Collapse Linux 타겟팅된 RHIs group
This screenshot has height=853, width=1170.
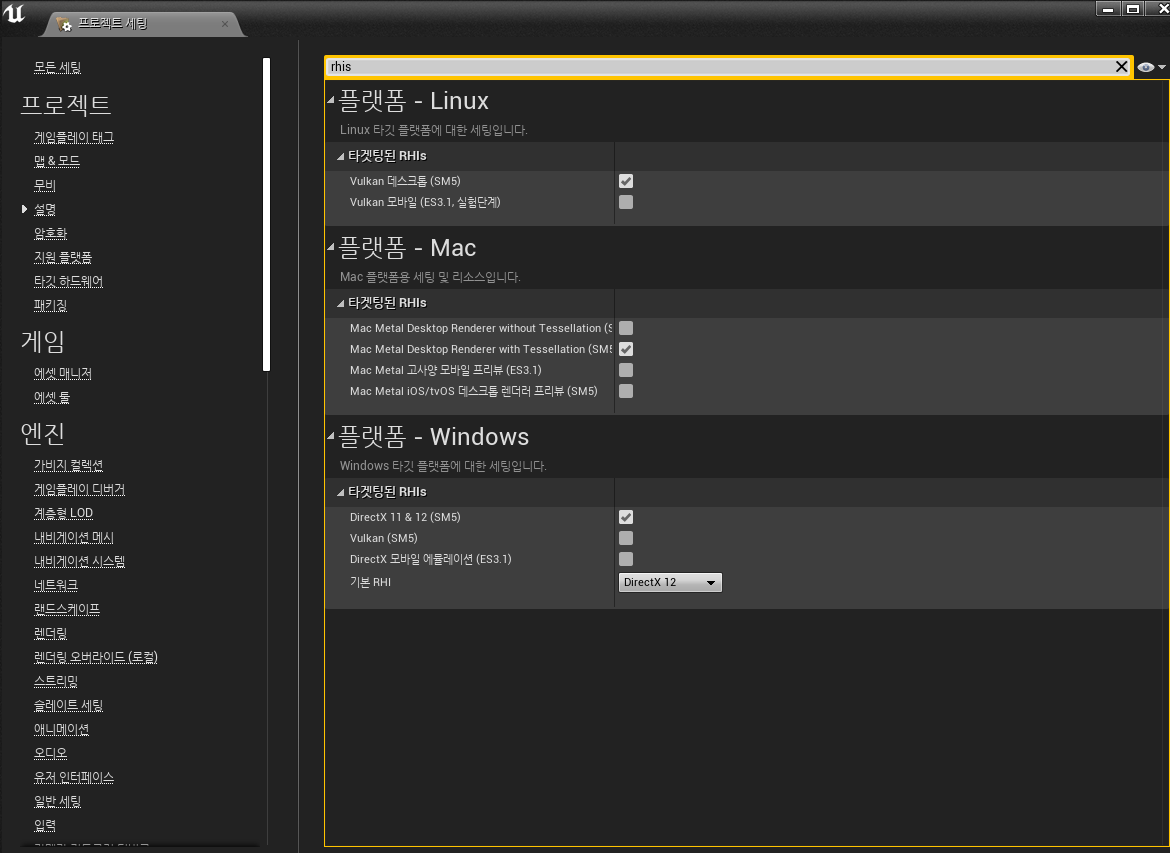[340, 157]
